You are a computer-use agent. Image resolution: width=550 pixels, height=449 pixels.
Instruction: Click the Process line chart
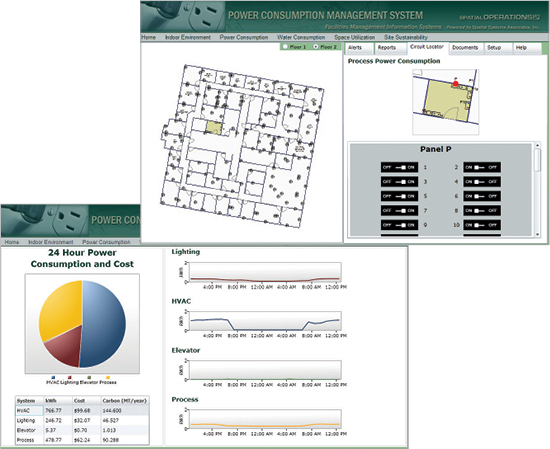[x=265, y=419]
